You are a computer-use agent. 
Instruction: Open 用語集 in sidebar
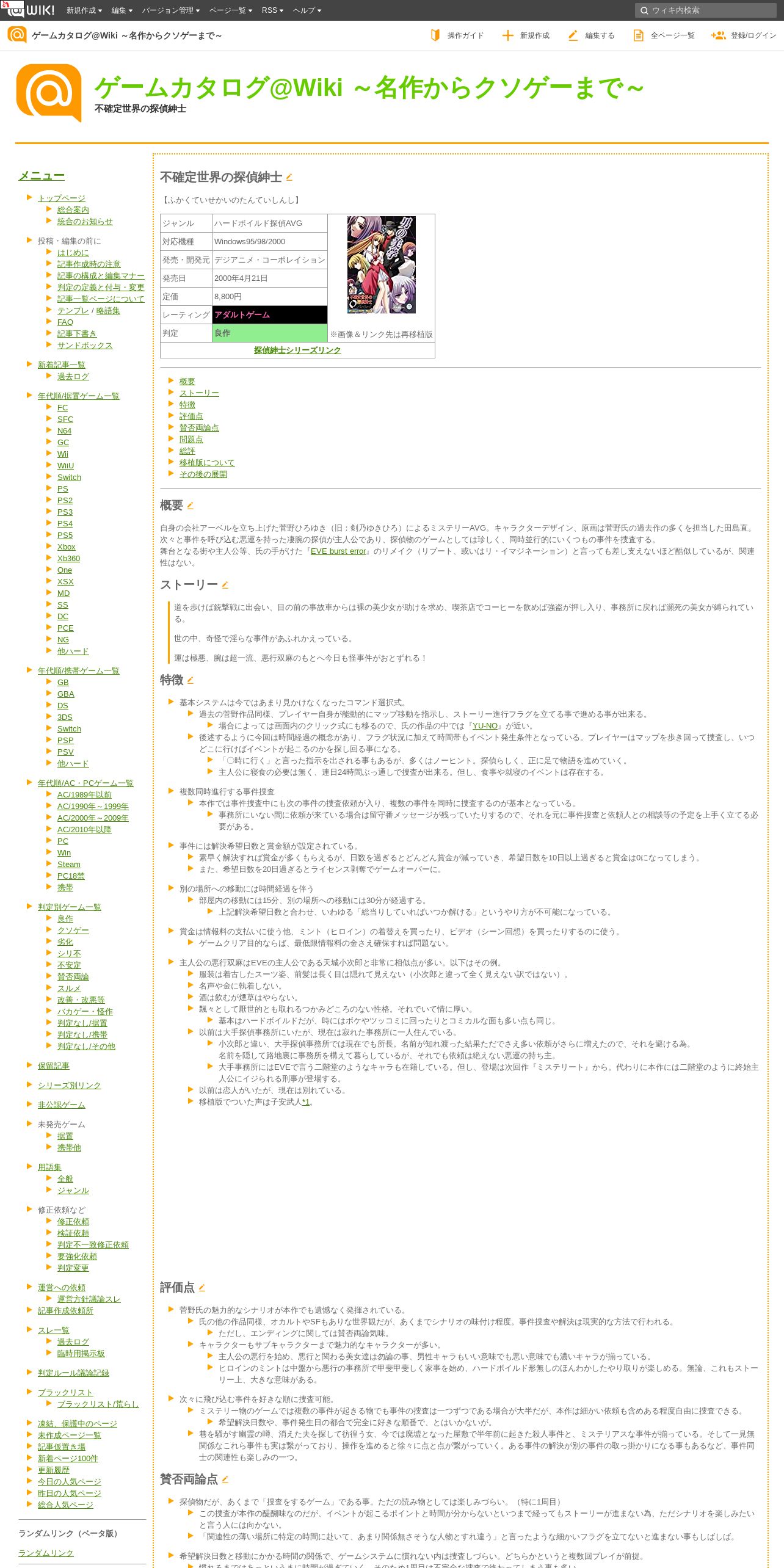[x=49, y=1167]
